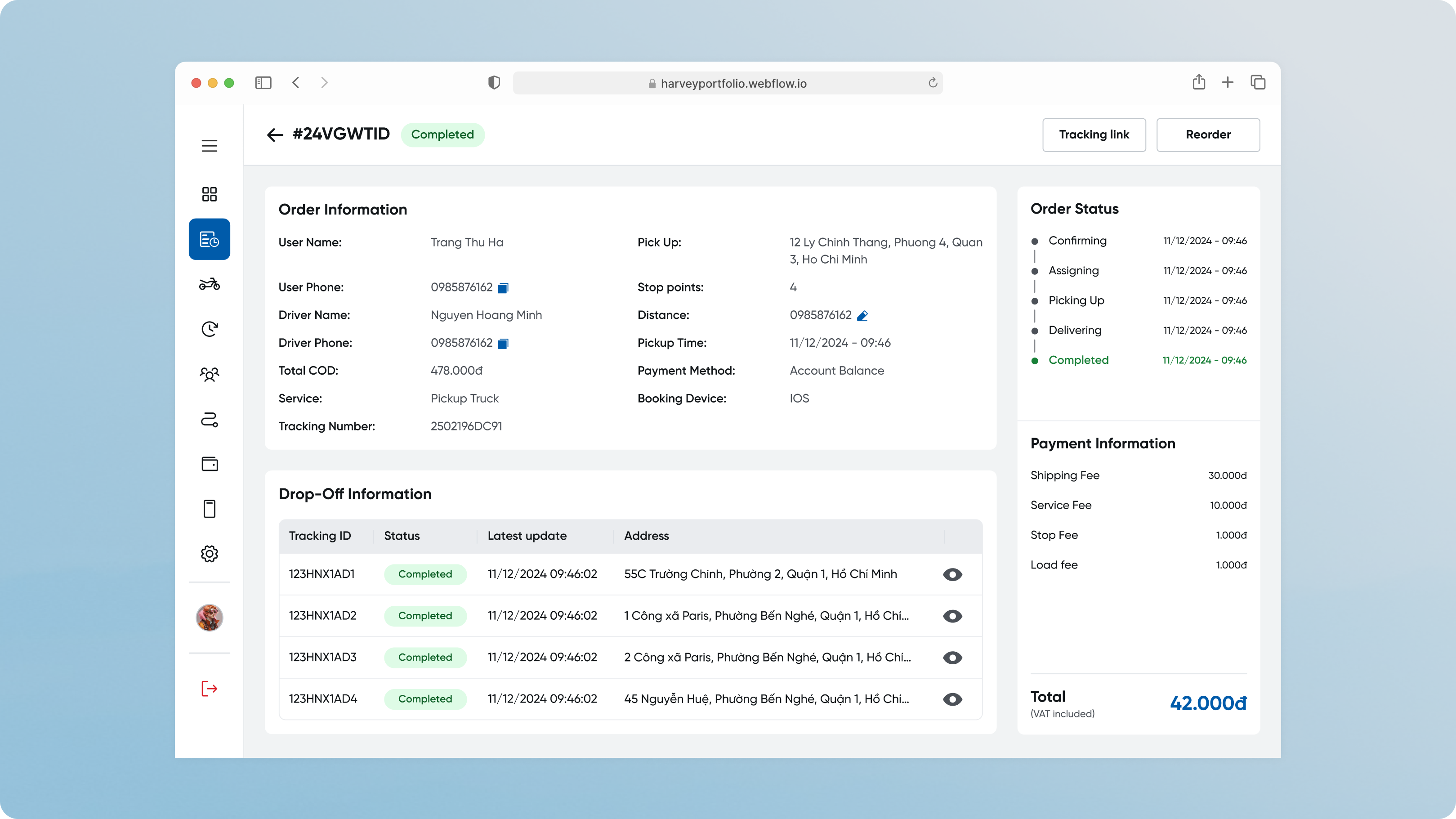This screenshot has height=819, width=1456.
Task: View details of drop-off 123HNX1AD3
Action: 952,658
